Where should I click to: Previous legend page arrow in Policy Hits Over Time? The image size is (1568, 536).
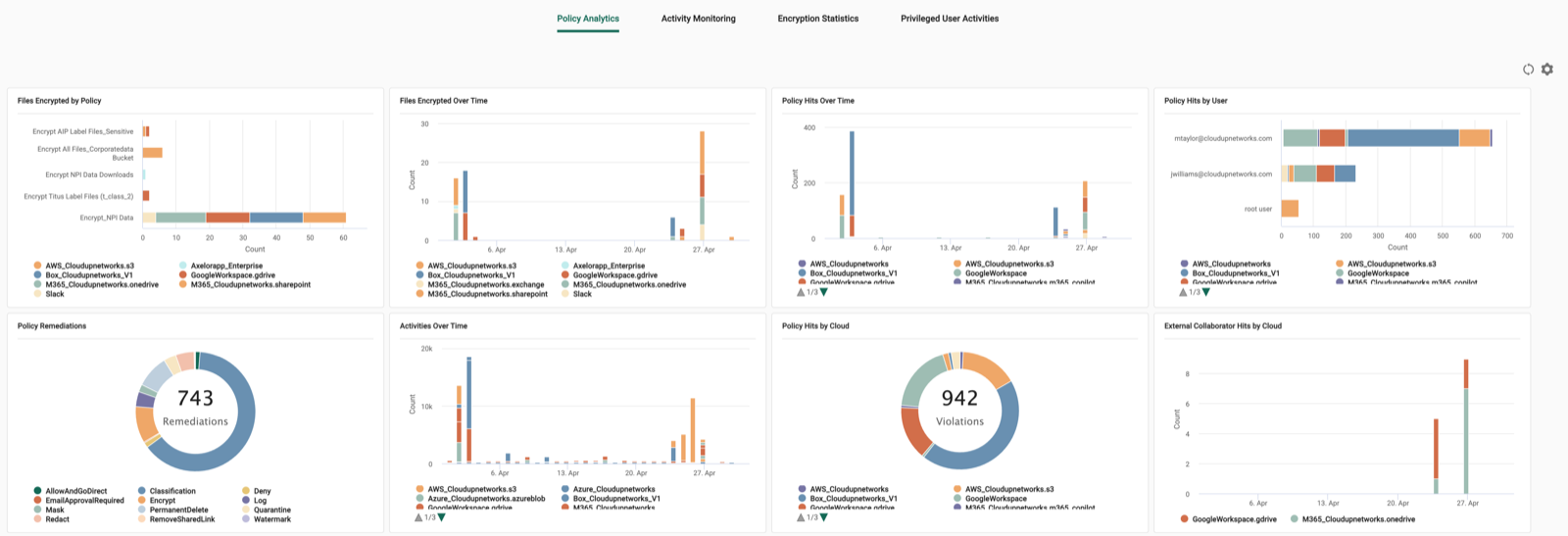(x=801, y=292)
